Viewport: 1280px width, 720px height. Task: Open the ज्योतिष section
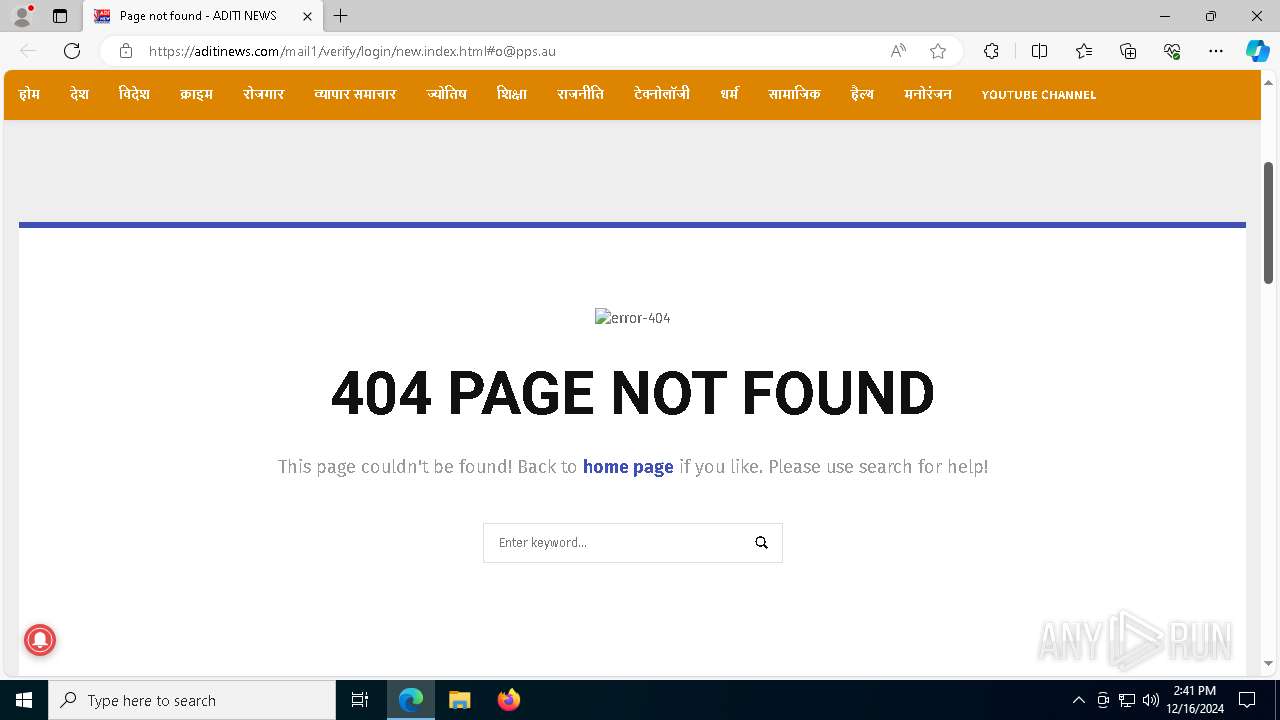click(446, 94)
